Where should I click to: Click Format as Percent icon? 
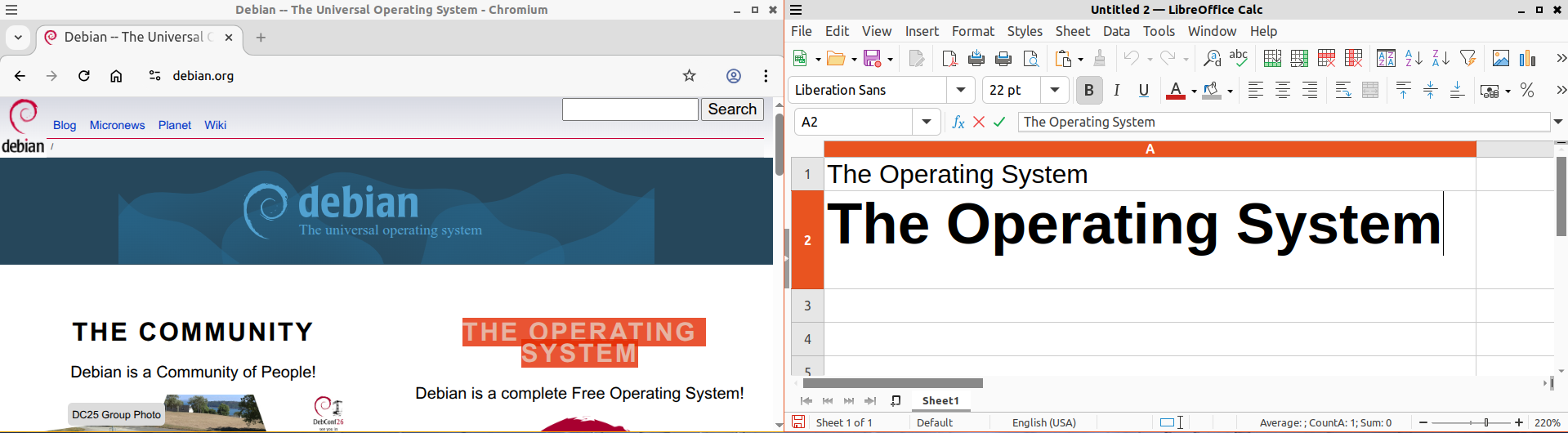coord(1527,91)
